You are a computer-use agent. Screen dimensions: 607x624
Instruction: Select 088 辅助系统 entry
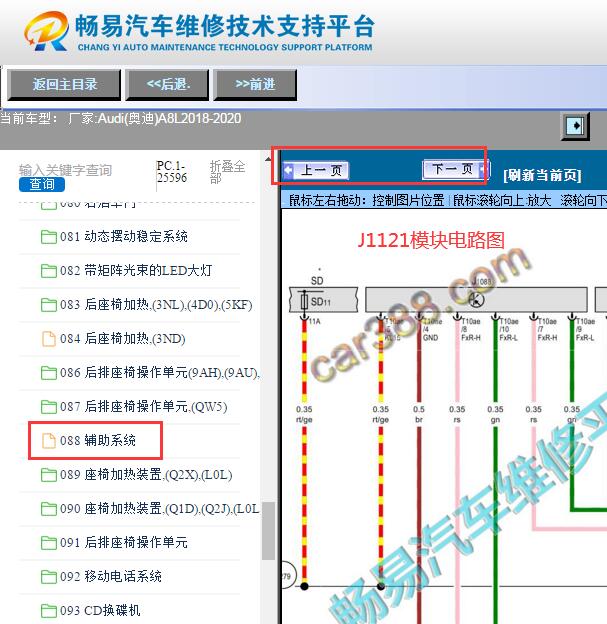tap(98, 441)
